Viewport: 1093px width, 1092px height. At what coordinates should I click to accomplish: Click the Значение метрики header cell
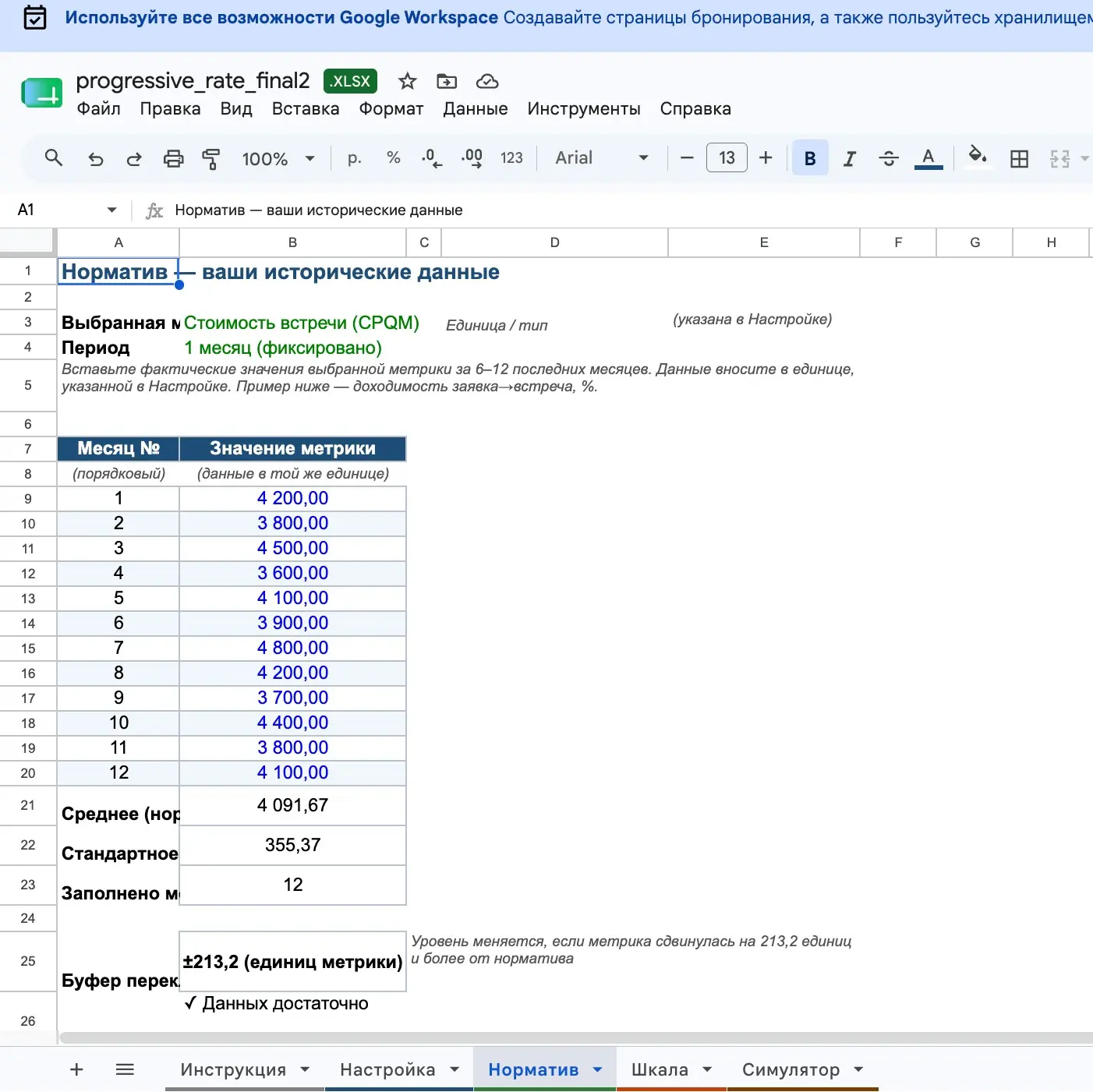[293, 448]
